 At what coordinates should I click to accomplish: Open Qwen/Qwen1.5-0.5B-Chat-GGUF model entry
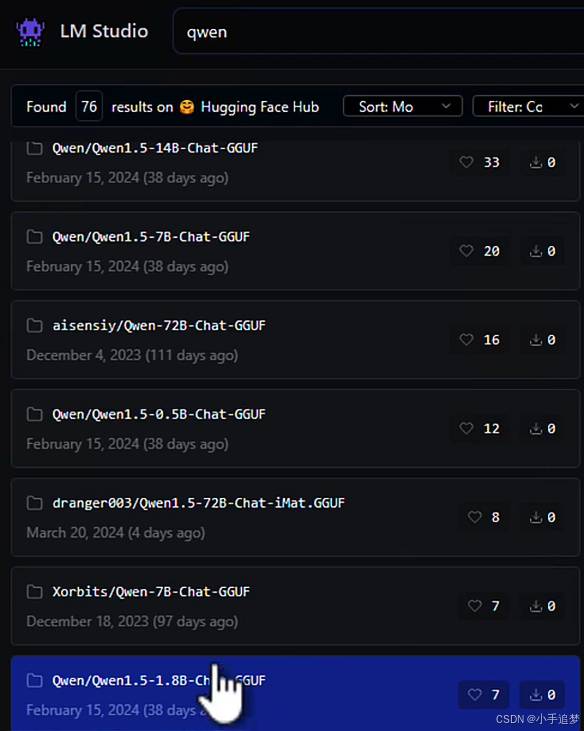tap(295, 428)
